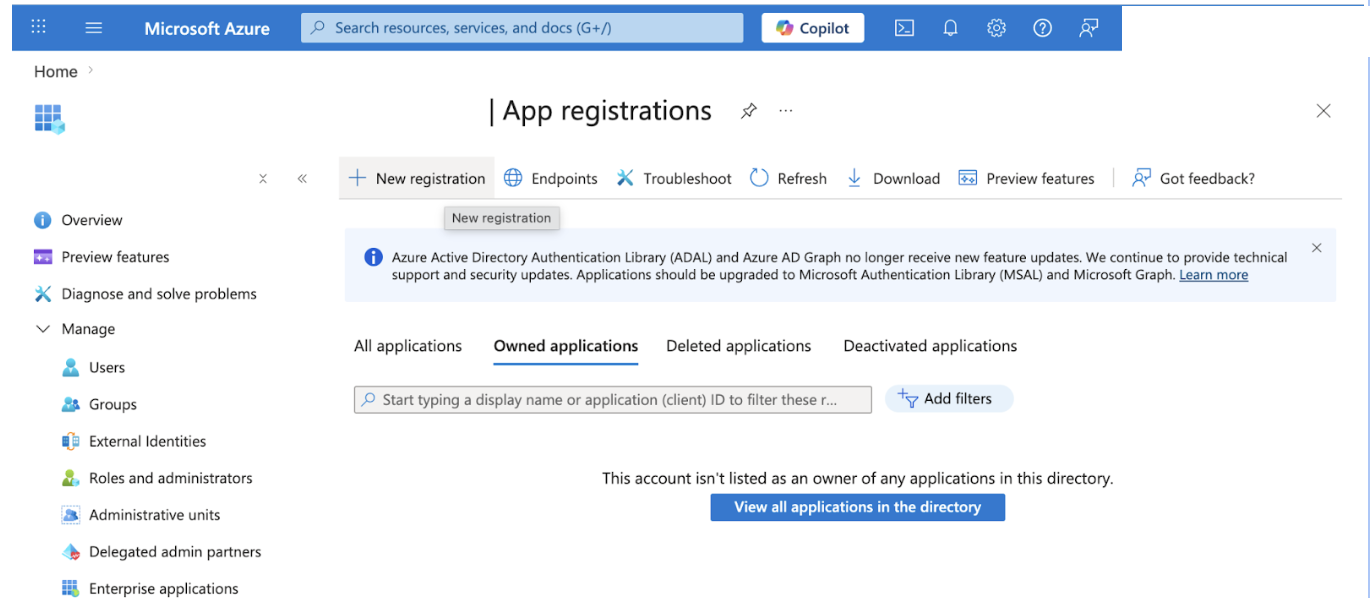Open Users under Manage
The width and height of the screenshot is (1370, 598).
click(x=107, y=367)
